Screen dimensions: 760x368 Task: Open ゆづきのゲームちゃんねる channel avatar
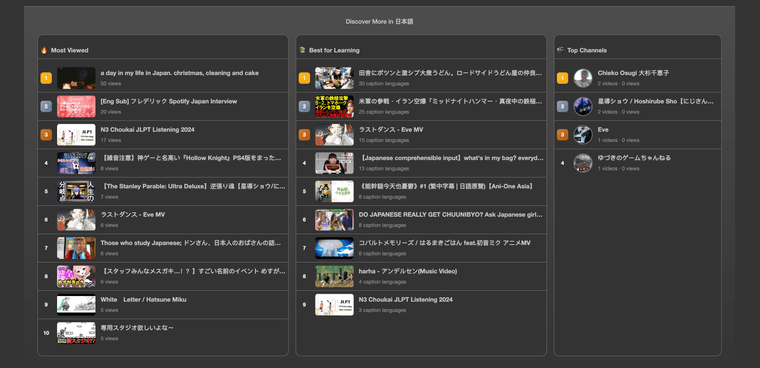pos(583,163)
